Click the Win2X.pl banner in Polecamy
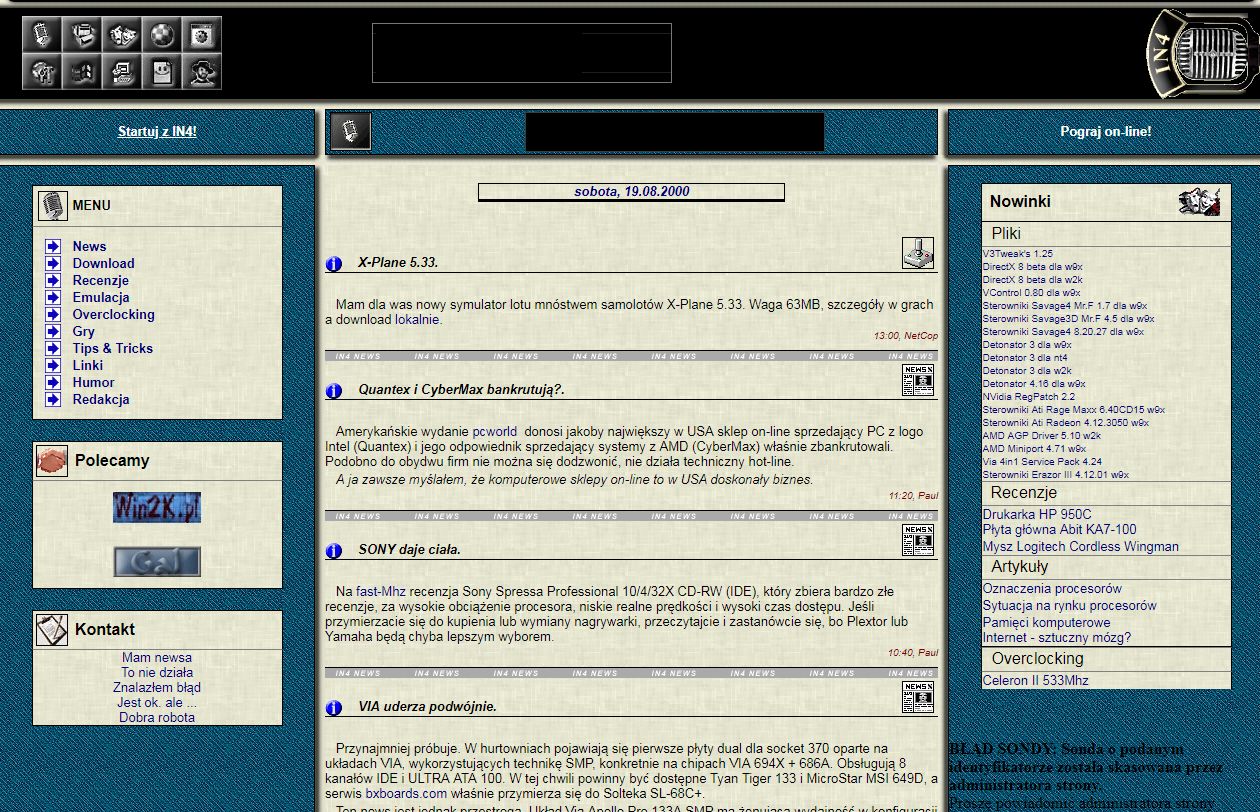 tap(157, 508)
